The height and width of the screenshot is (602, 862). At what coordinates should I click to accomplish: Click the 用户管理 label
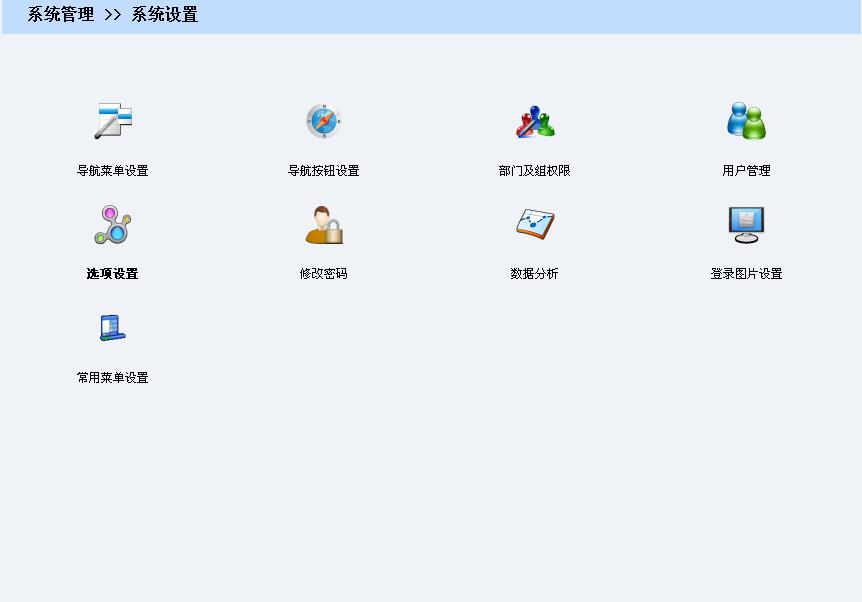(x=746, y=171)
